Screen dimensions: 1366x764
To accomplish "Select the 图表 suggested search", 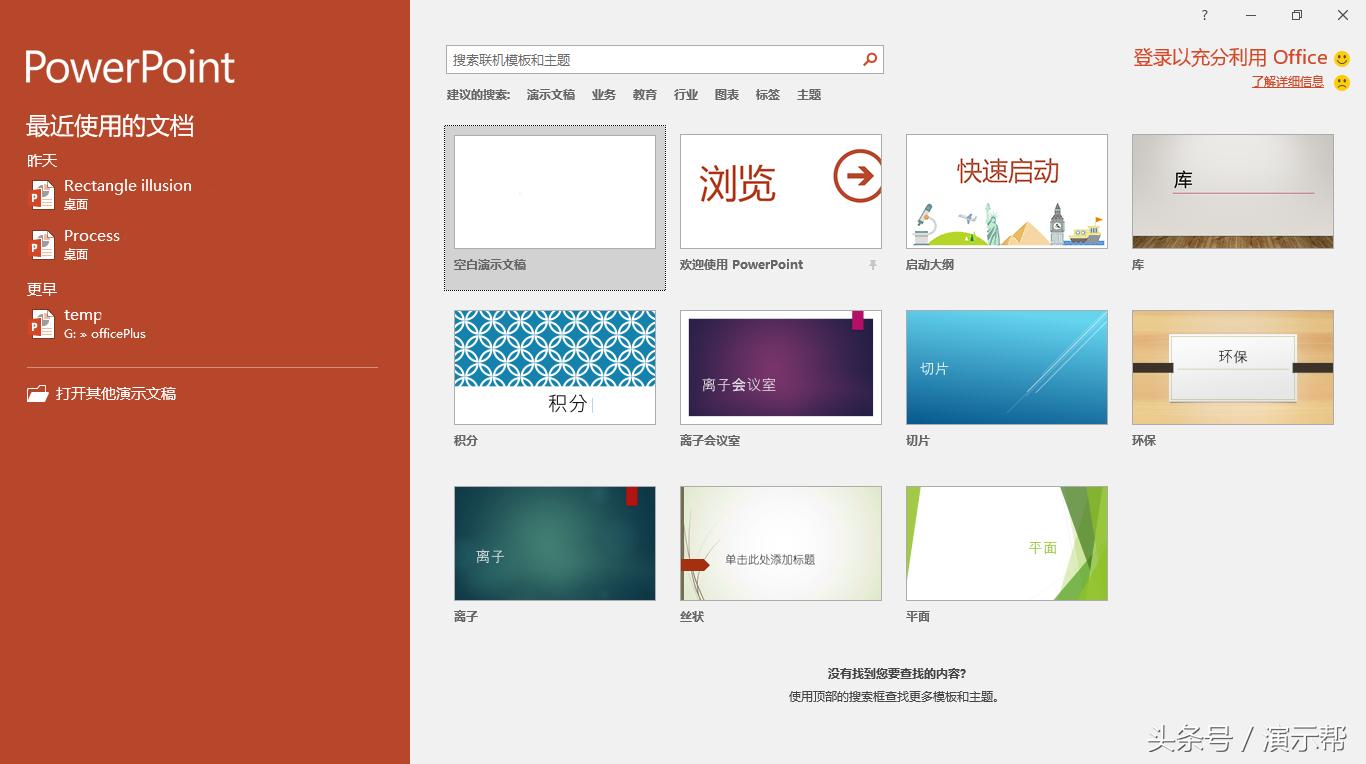I will (x=727, y=94).
